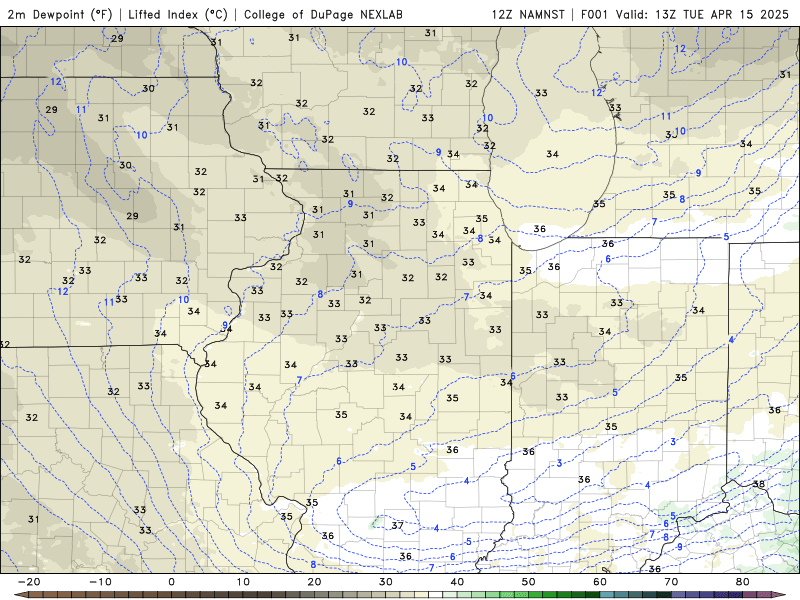This screenshot has width=800, height=600.
Task: Click the 38 dewpoint value on the map
Action: click(x=759, y=484)
